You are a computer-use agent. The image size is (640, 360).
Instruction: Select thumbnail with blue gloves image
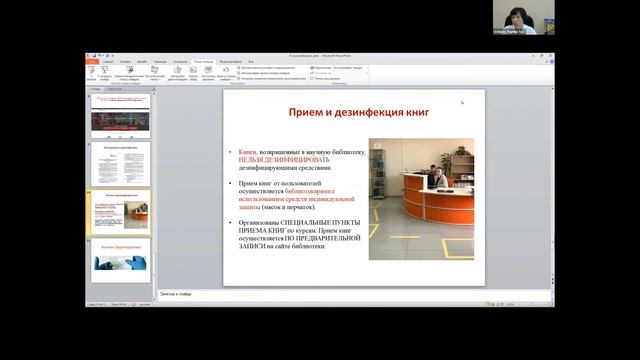[x=120, y=260]
